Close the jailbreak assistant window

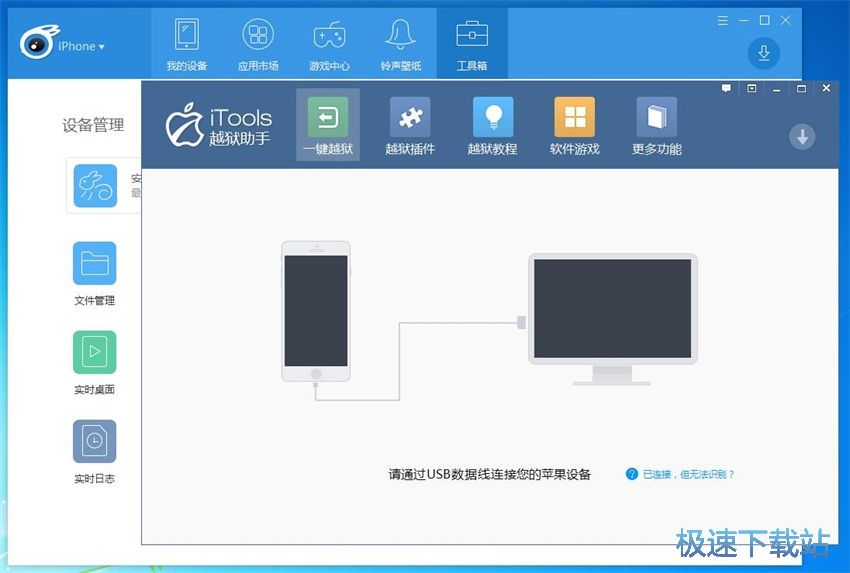point(826,88)
